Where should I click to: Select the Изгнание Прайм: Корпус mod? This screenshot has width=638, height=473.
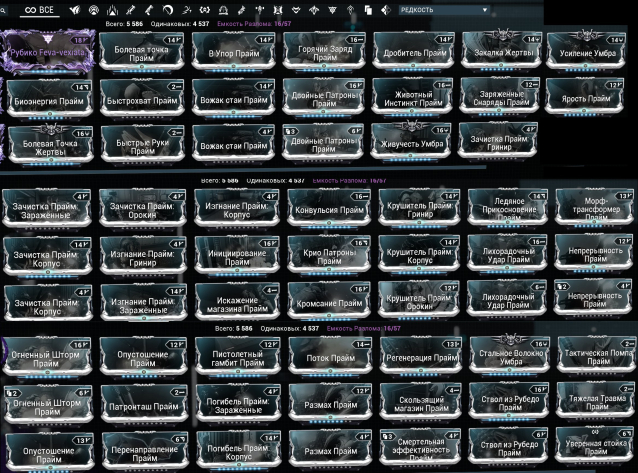pos(237,208)
